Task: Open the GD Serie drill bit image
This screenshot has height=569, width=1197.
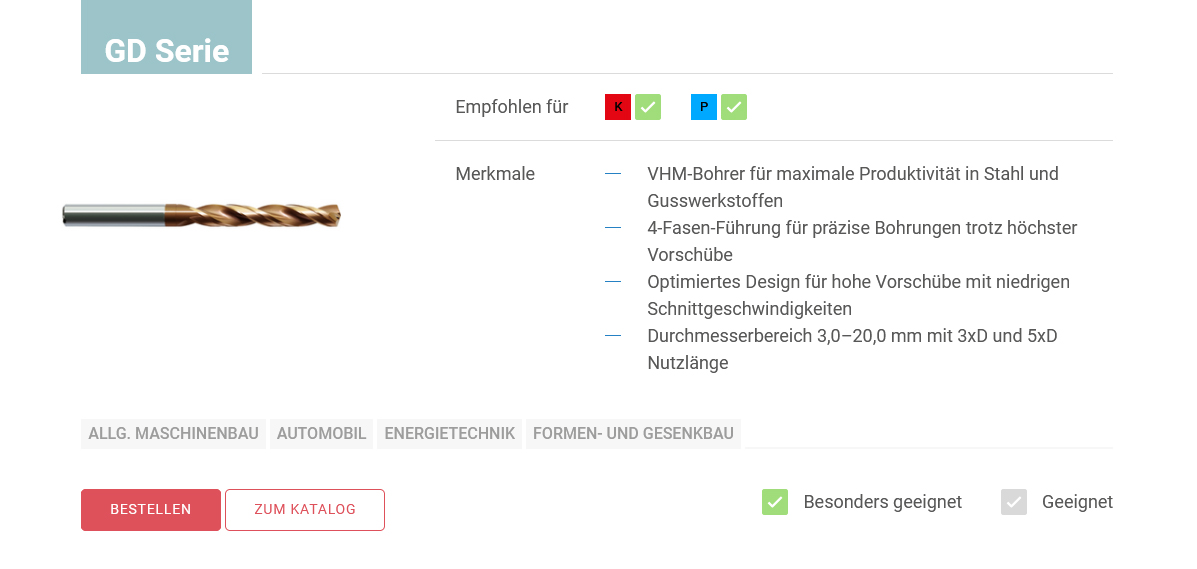Action: (202, 215)
